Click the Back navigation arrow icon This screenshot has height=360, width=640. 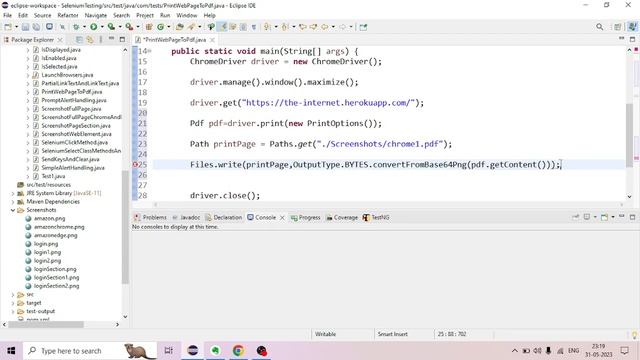tap(324, 27)
